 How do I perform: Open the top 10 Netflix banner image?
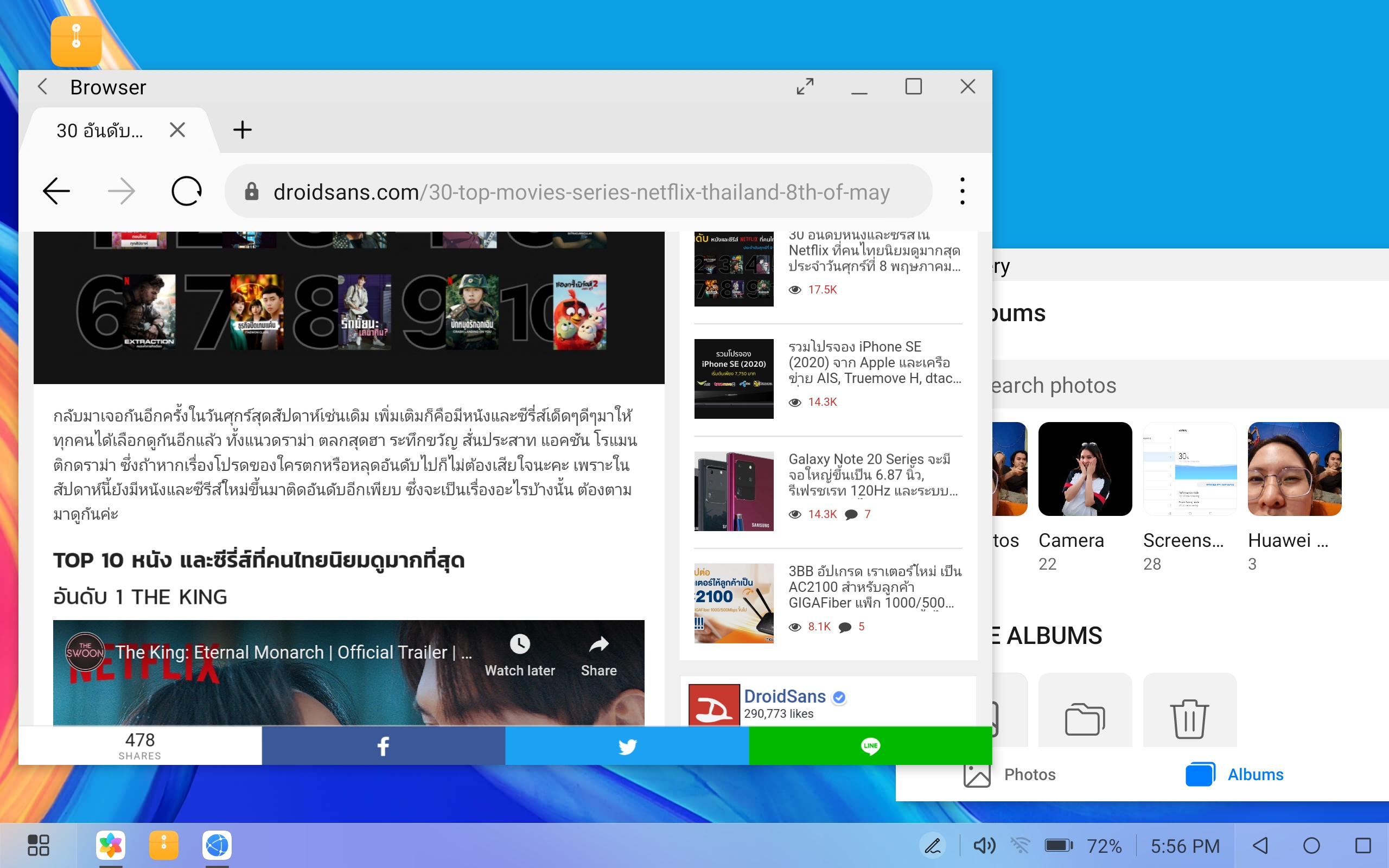349,307
